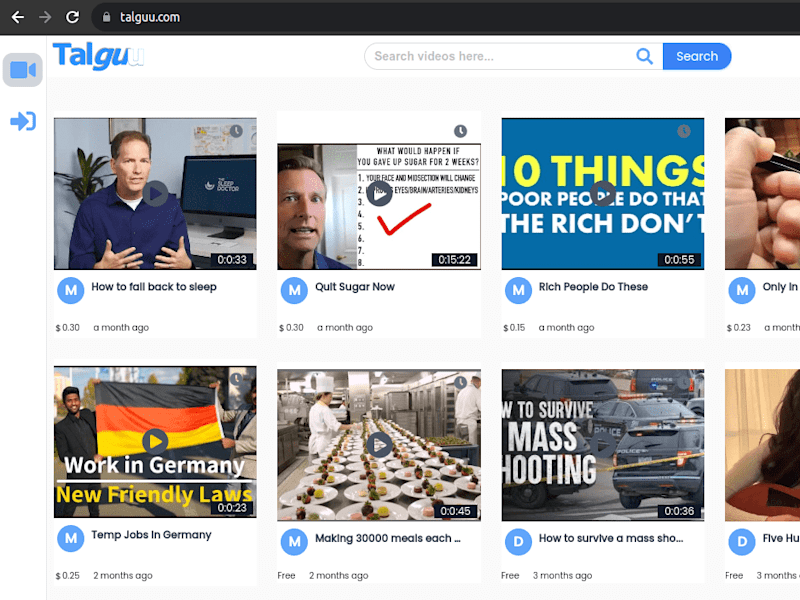800x600 pixels.
Task: Click the magnifier icon in search box
Action: pyautogui.click(x=644, y=56)
